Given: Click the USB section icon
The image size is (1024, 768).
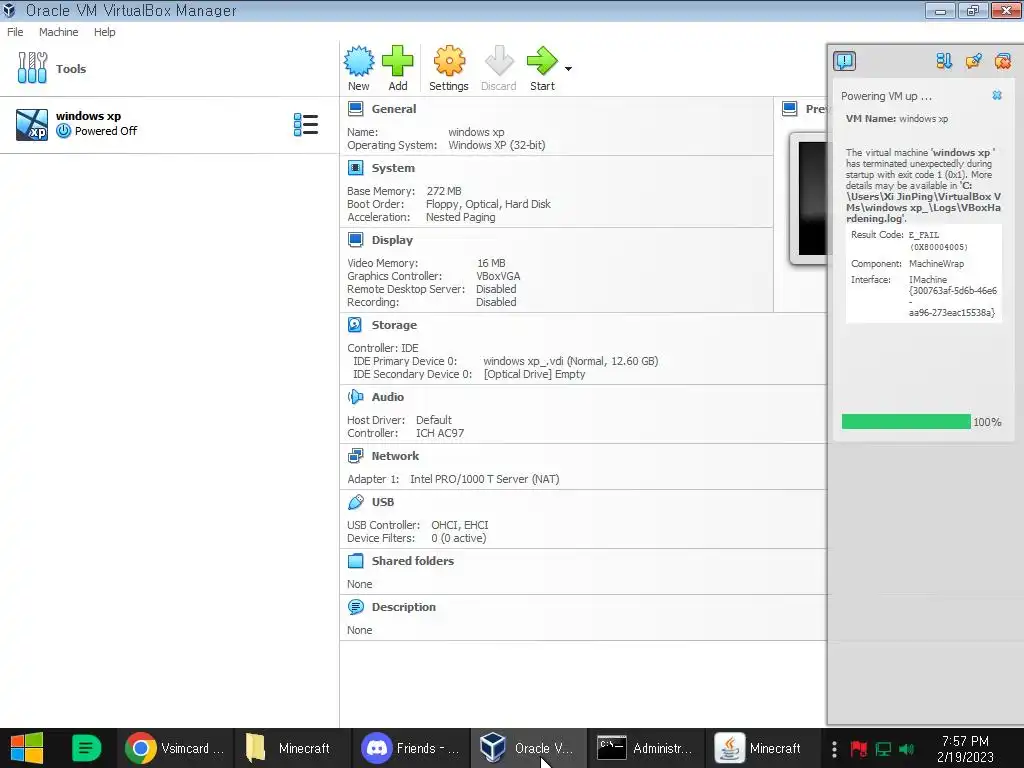Looking at the screenshot, I should pyautogui.click(x=355, y=502).
